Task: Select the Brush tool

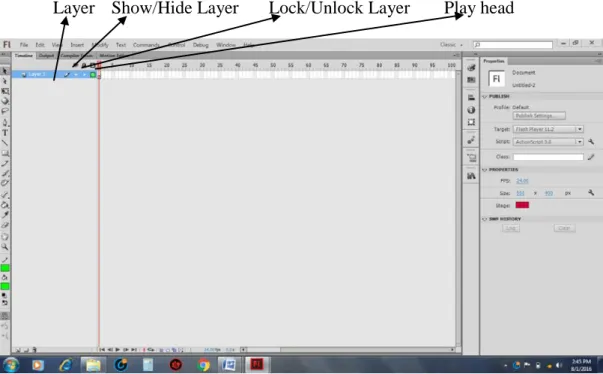Action: [5, 173]
